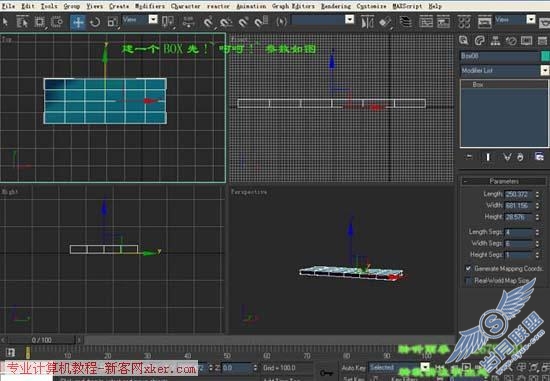Increase the Width Segs spinner
550x381 pixels.
[x=537, y=241]
